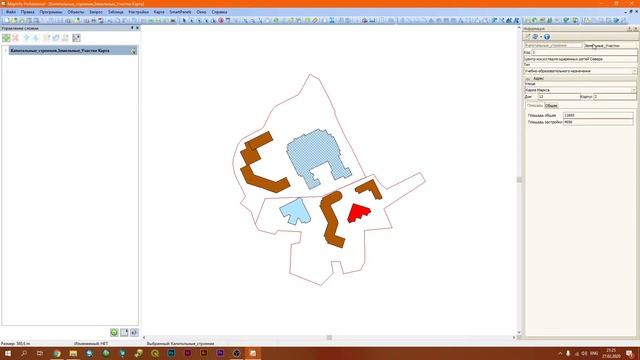Click the Дом input field
Viewport: 640px width, 360px height.
pyautogui.click(x=558, y=97)
